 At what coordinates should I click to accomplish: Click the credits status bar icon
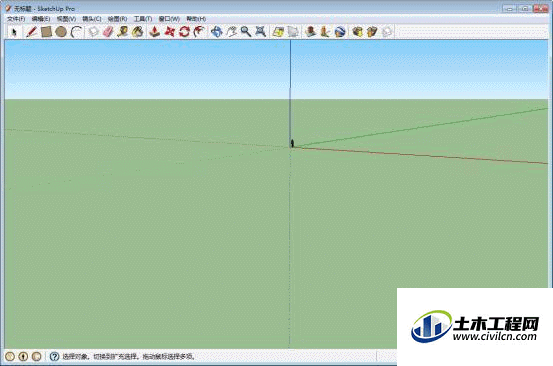coord(23,356)
